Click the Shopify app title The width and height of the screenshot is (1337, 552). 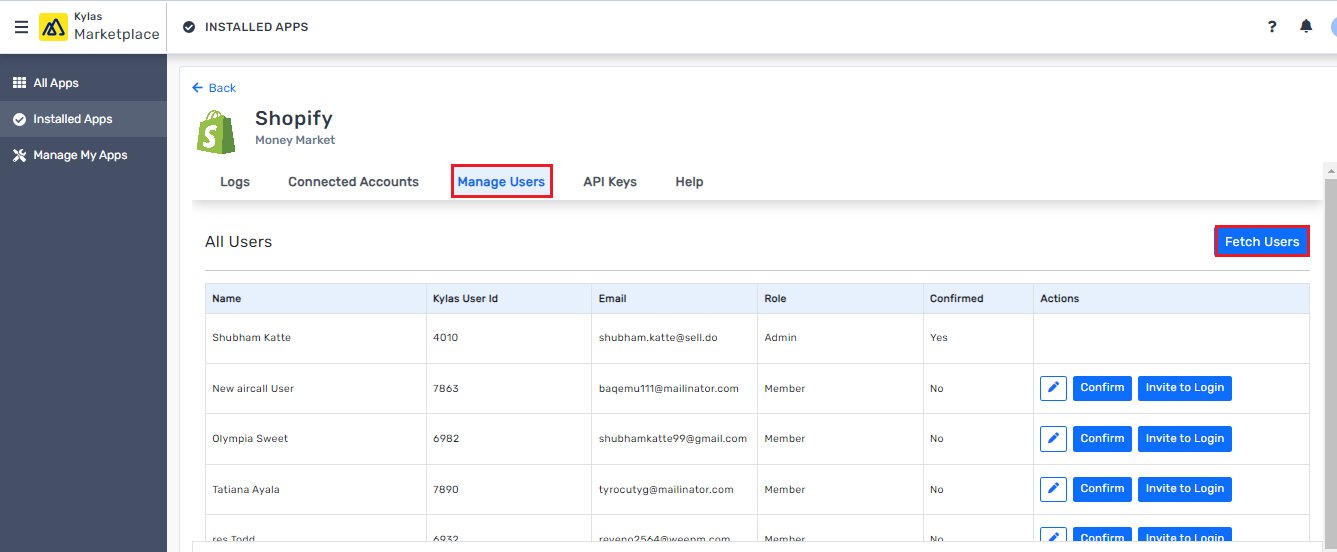pyautogui.click(x=293, y=119)
